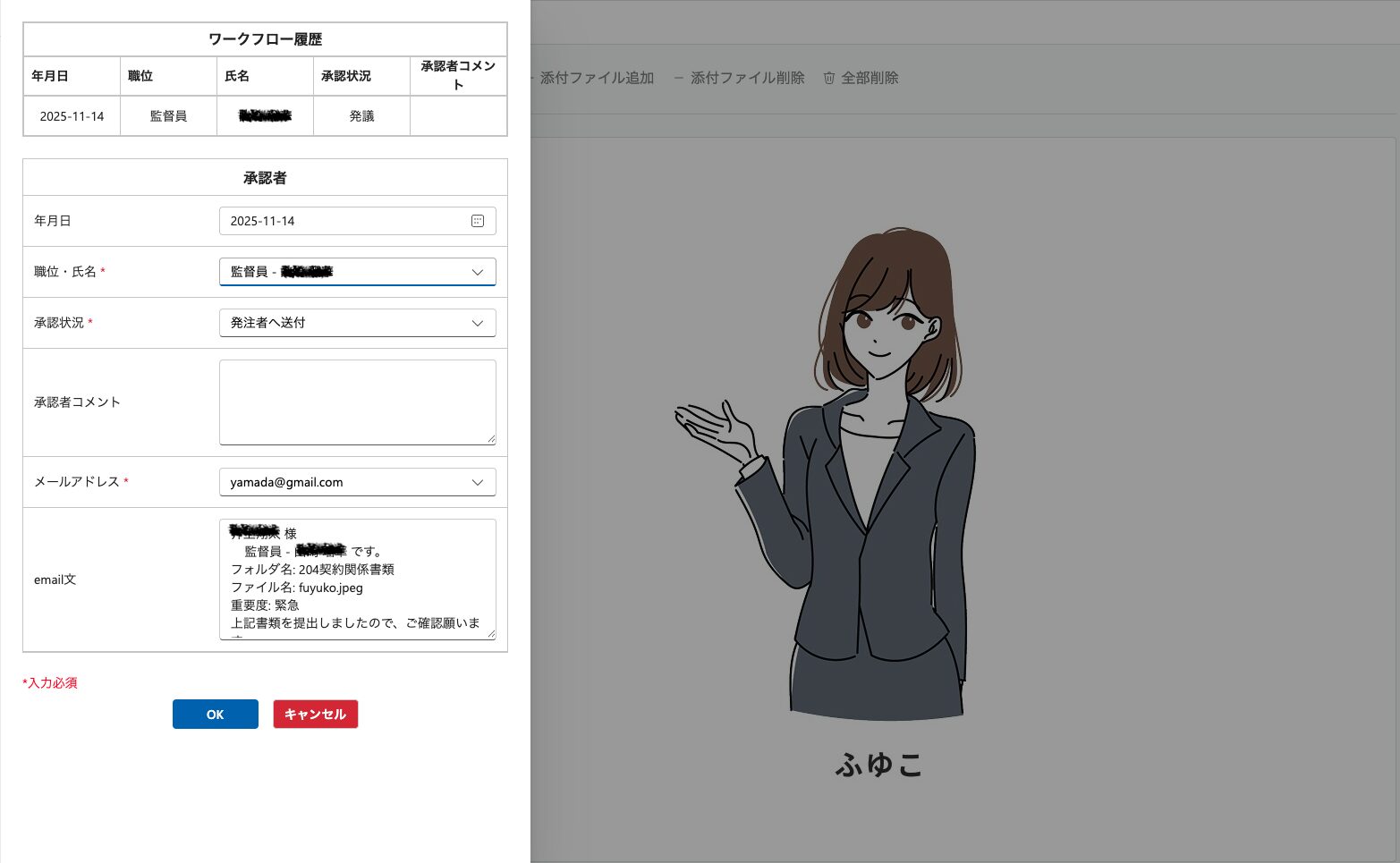Screen dimensions: 1400x863
Task: Click the 監督員 cell in history row
Action: click(168, 116)
